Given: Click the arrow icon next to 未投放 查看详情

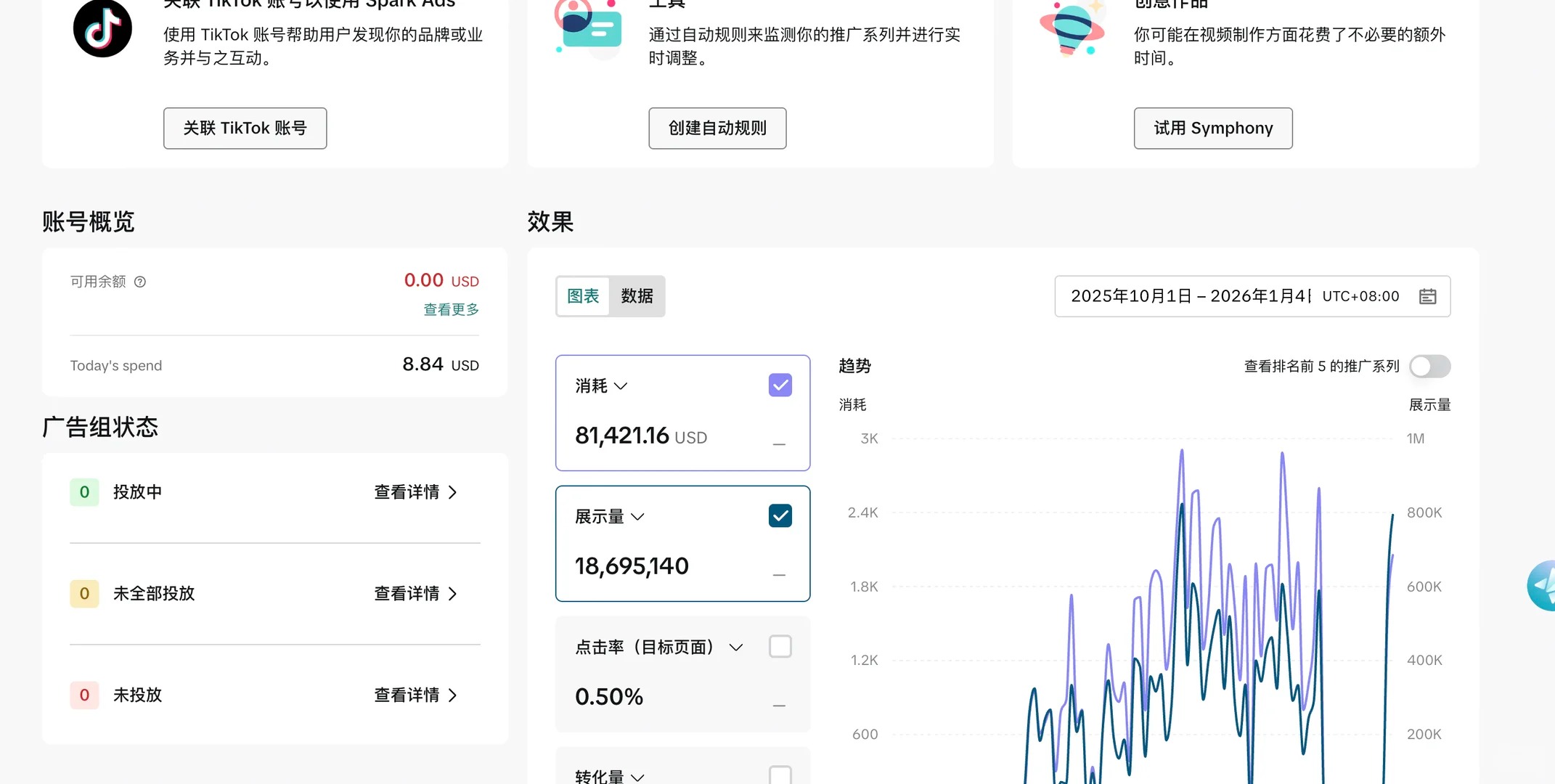Looking at the screenshot, I should pos(453,695).
